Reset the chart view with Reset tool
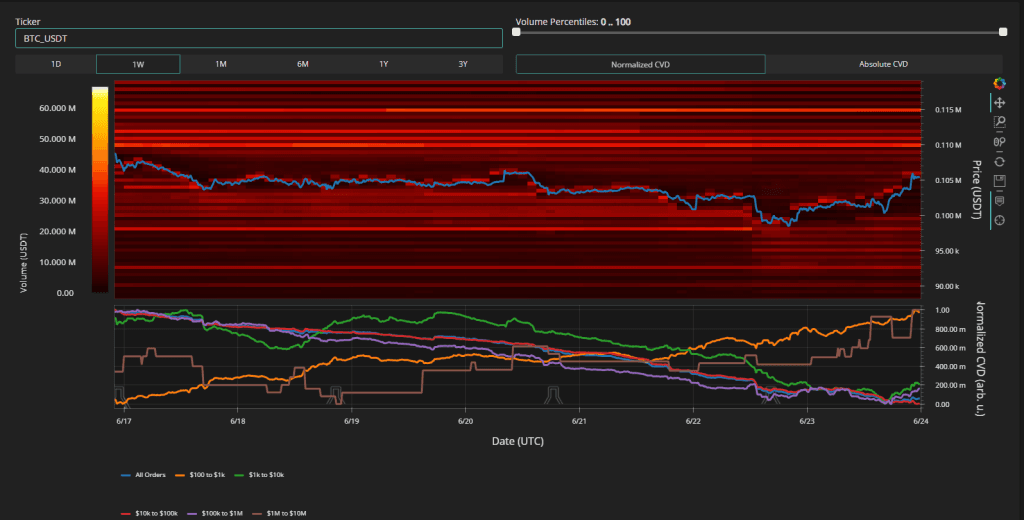 [999, 161]
